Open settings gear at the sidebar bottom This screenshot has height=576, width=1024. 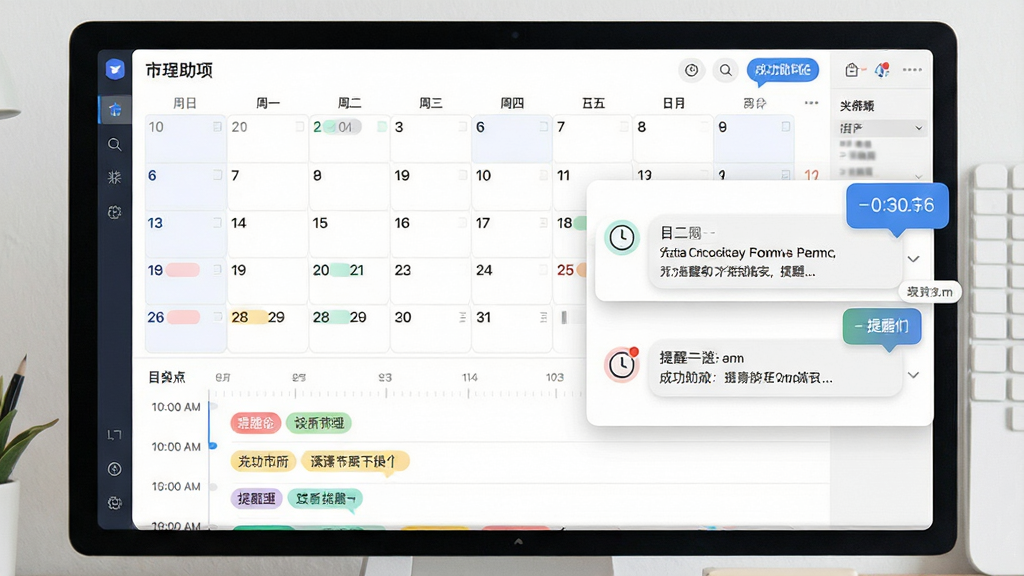(114, 503)
